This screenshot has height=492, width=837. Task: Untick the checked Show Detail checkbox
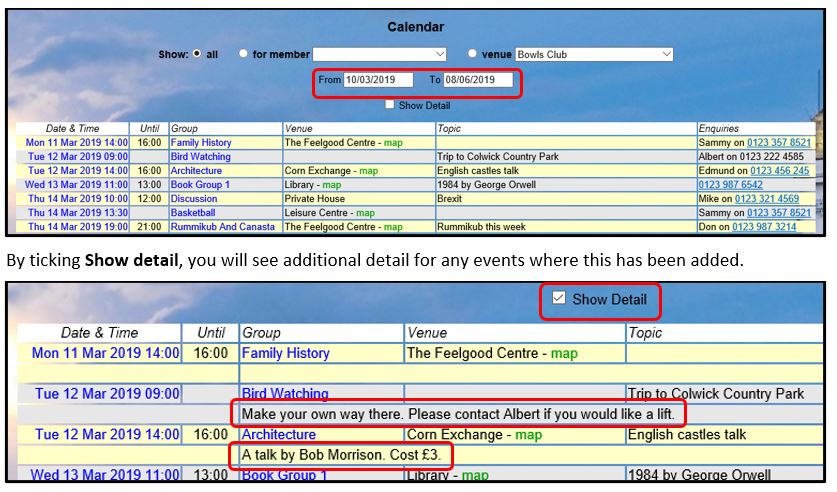[x=558, y=298]
